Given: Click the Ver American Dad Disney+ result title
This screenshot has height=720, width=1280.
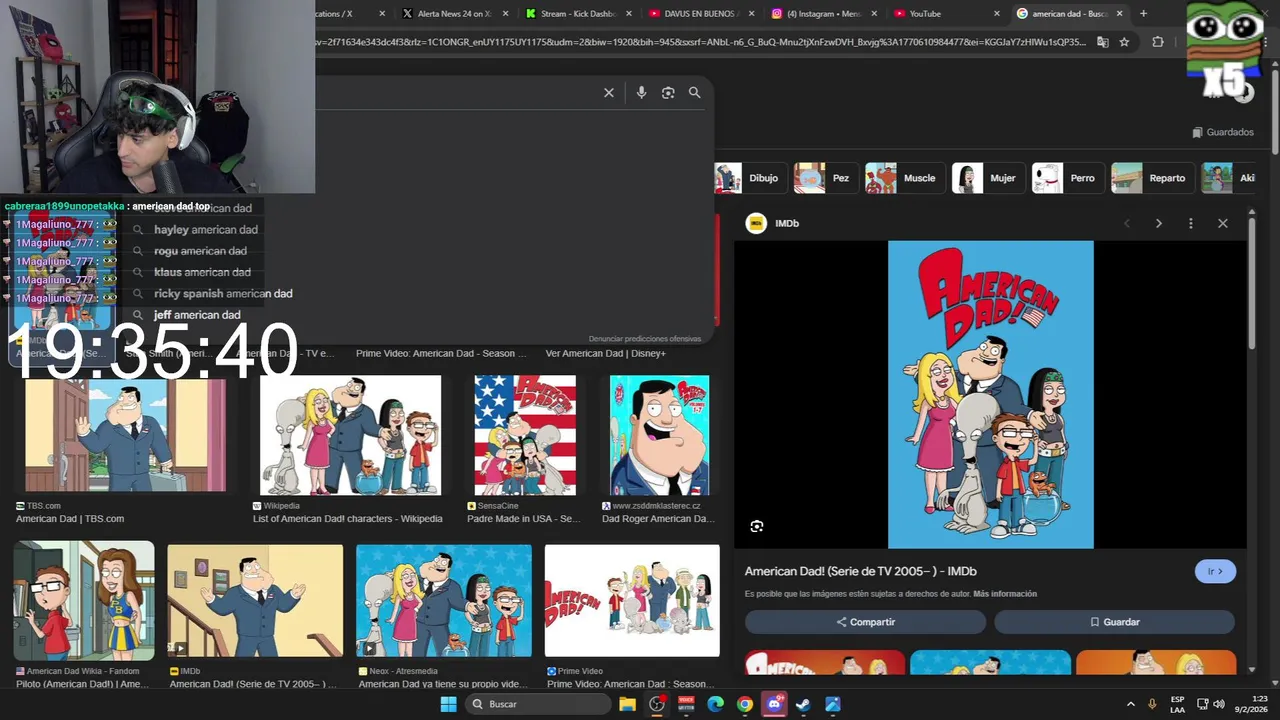Looking at the screenshot, I should [x=605, y=353].
